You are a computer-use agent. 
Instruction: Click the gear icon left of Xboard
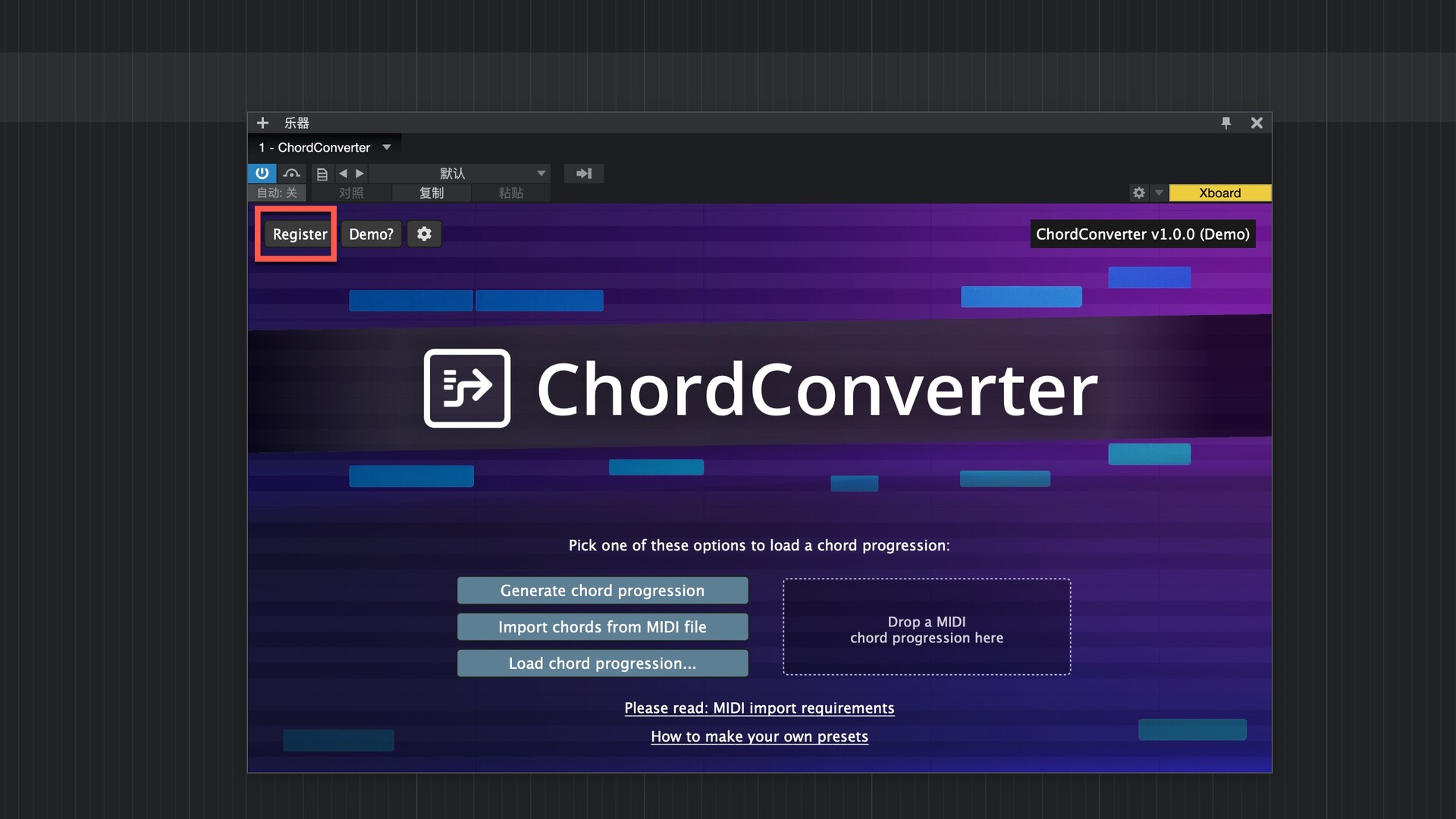[1139, 193]
